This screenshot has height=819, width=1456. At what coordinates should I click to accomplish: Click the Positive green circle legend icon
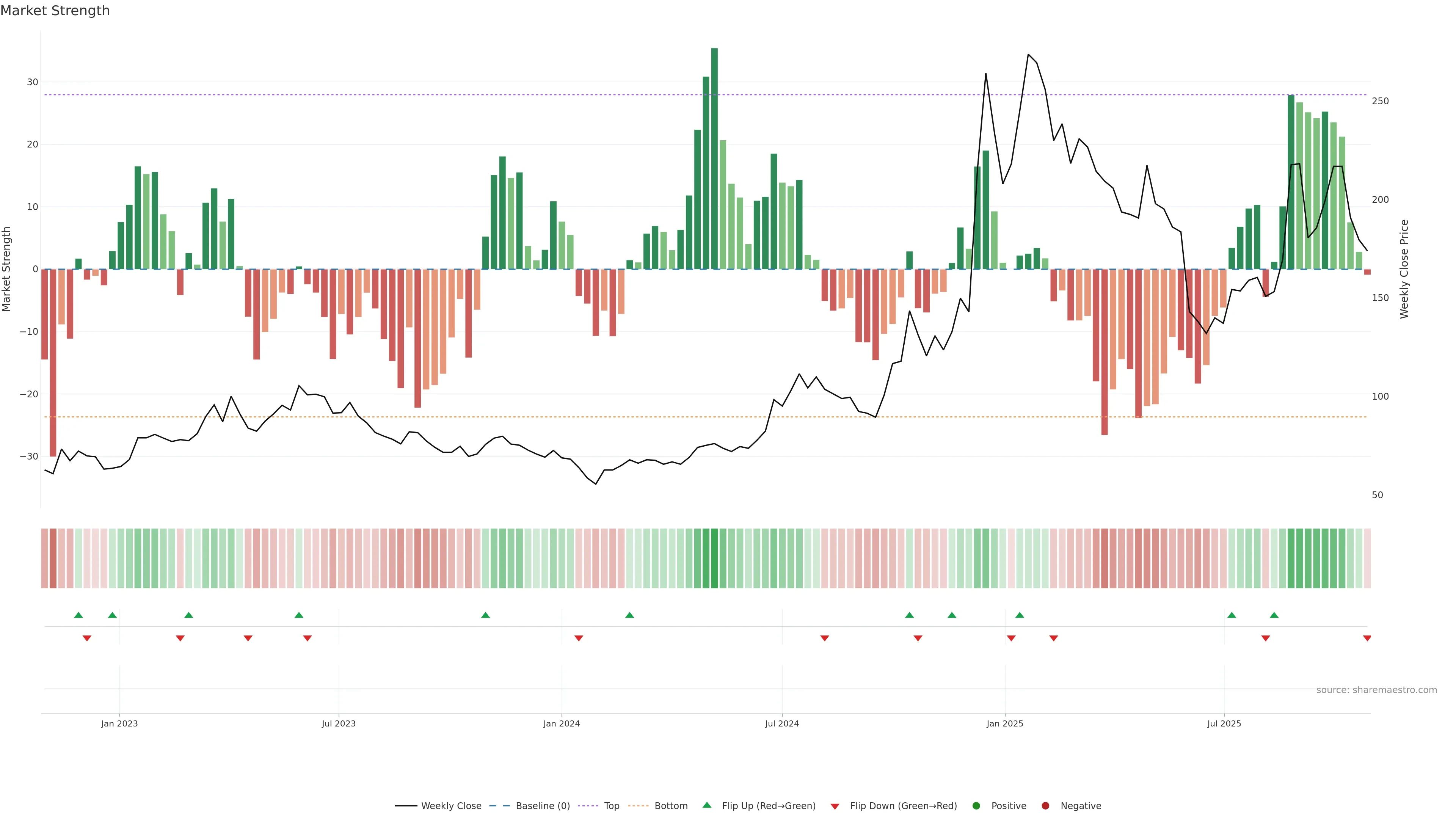(976, 805)
